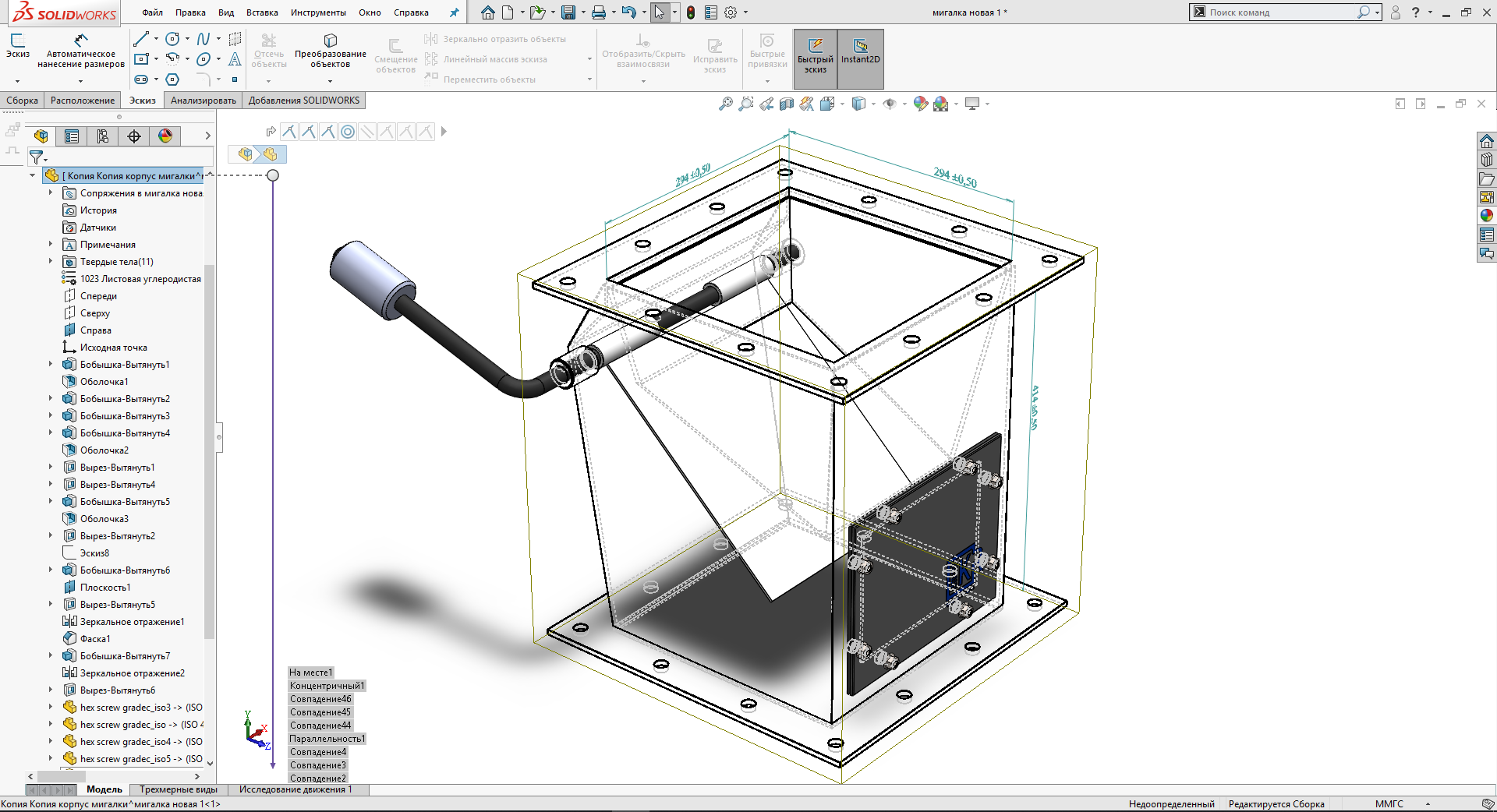Viewport: 1497px width, 812px height.
Task: Toggle the Быстрый эскиз button
Action: click(x=815, y=58)
